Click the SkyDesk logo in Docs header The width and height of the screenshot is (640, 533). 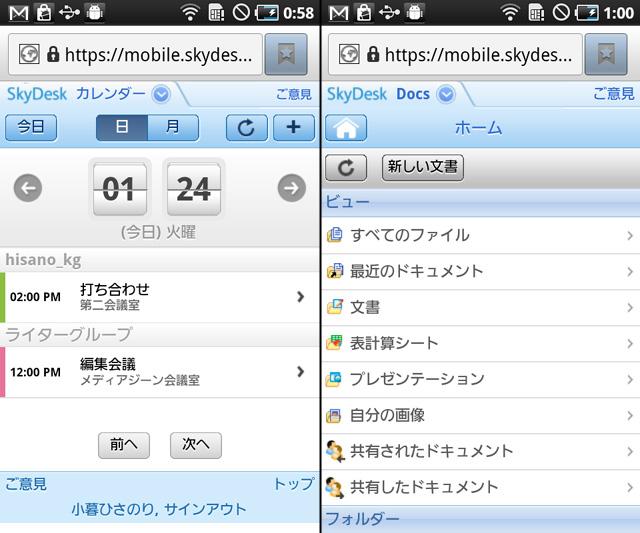tap(357, 95)
